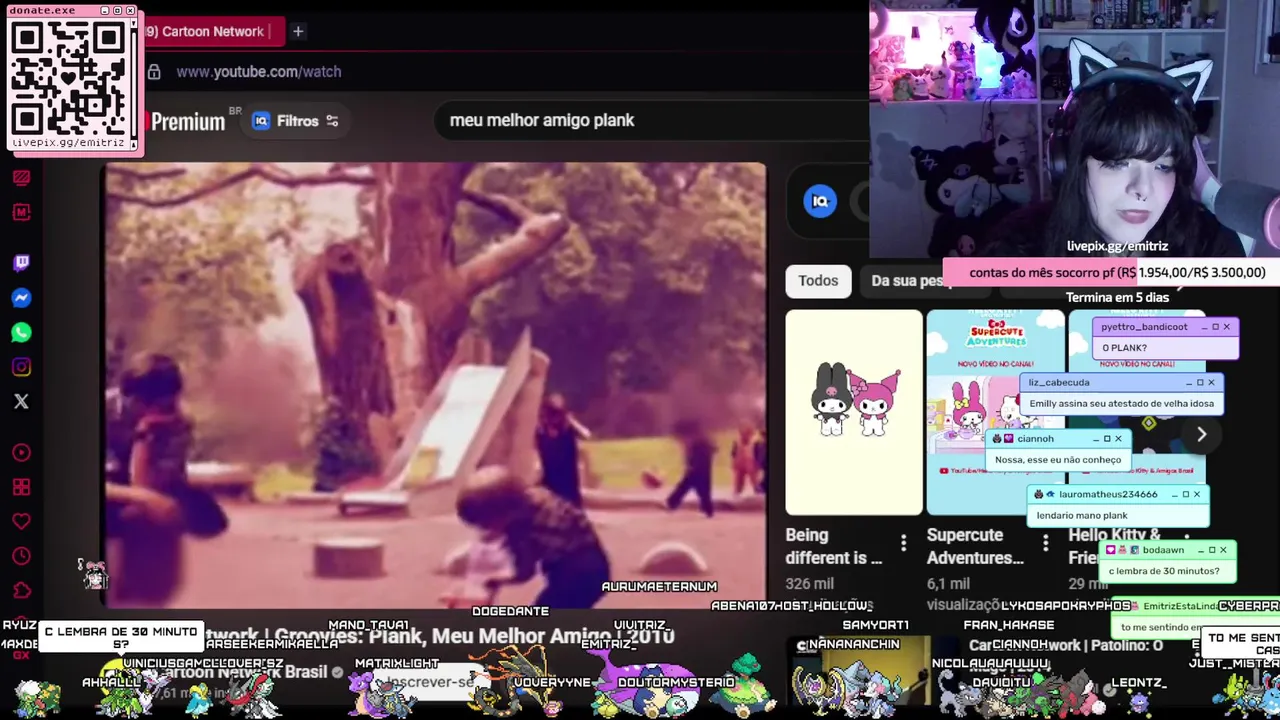1280x720 pixels.
Task: Click message c lembra de 30 minutos?
Action: tap(1164, 571)
